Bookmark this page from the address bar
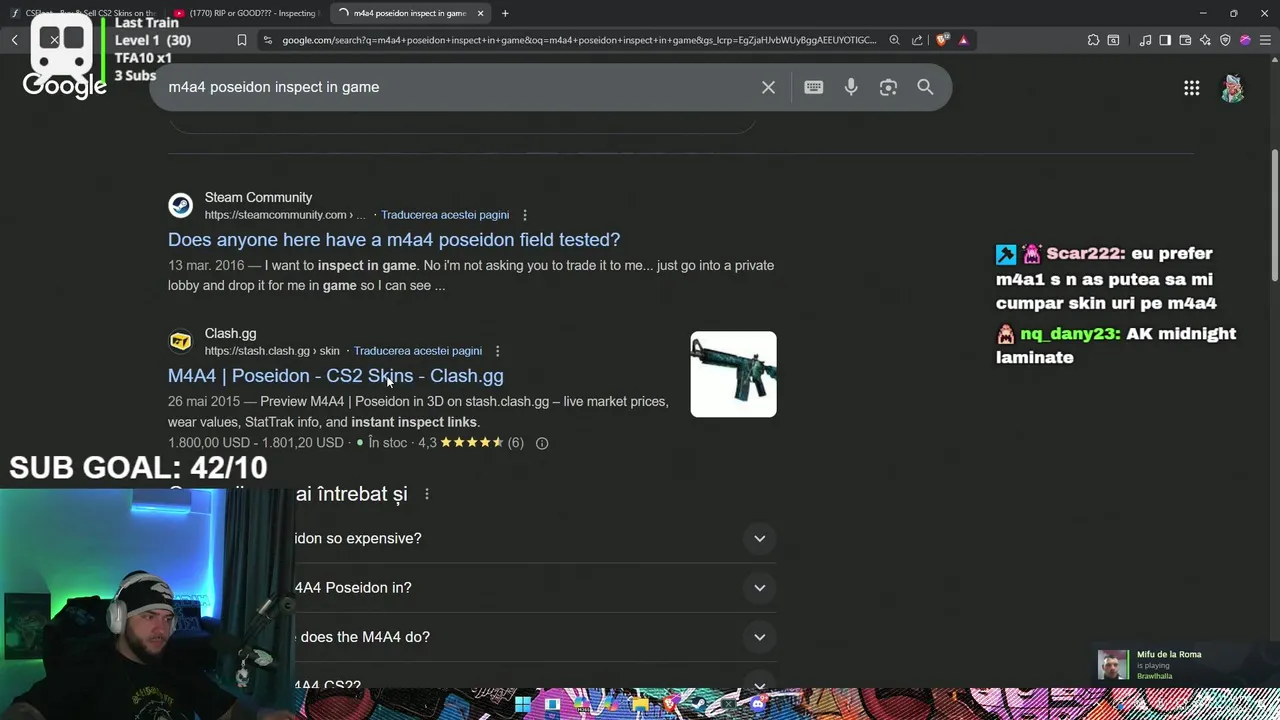Screen dimensions: 1280x720 [242, 40]
